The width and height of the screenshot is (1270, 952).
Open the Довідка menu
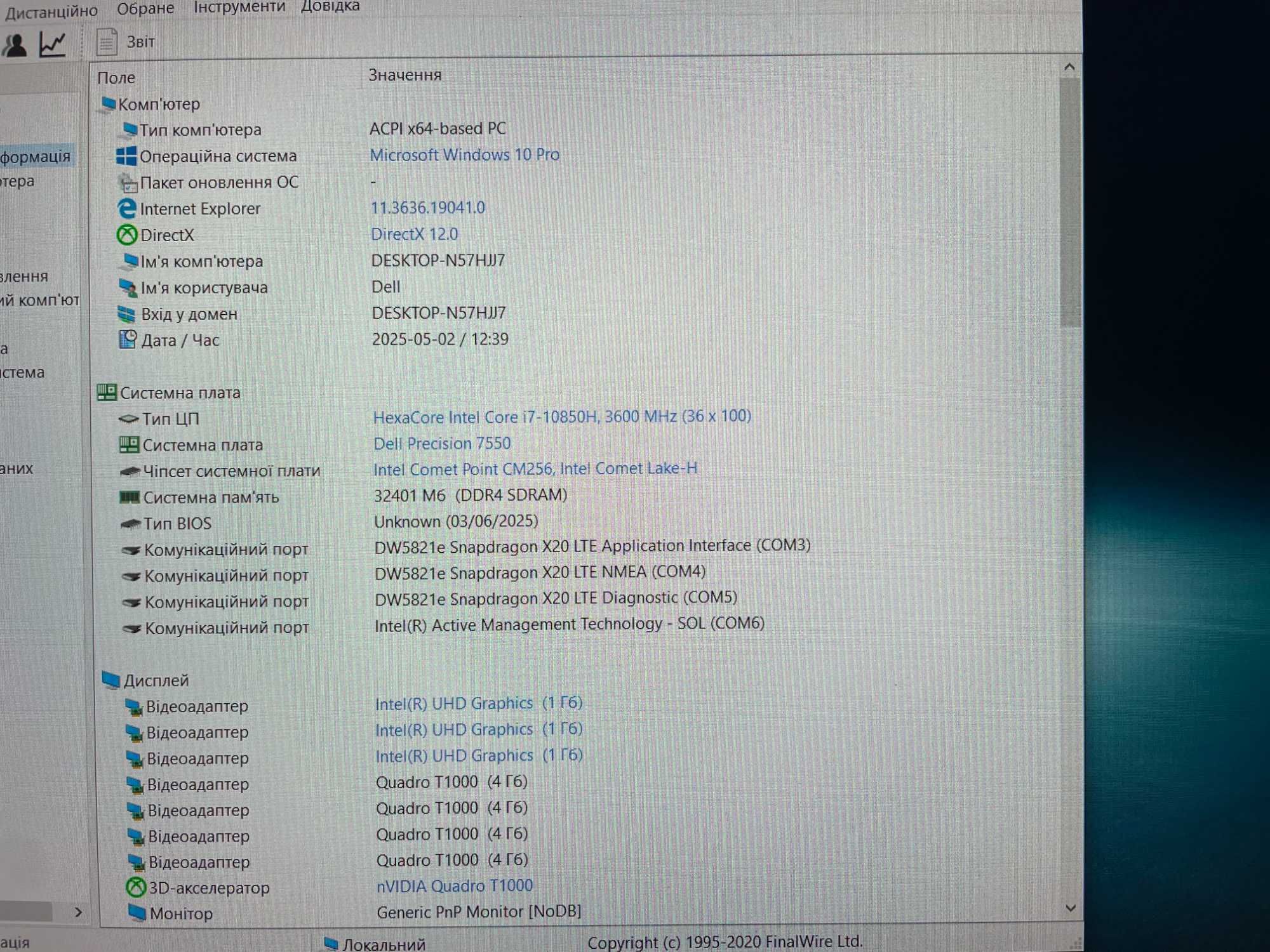[330, 6]
